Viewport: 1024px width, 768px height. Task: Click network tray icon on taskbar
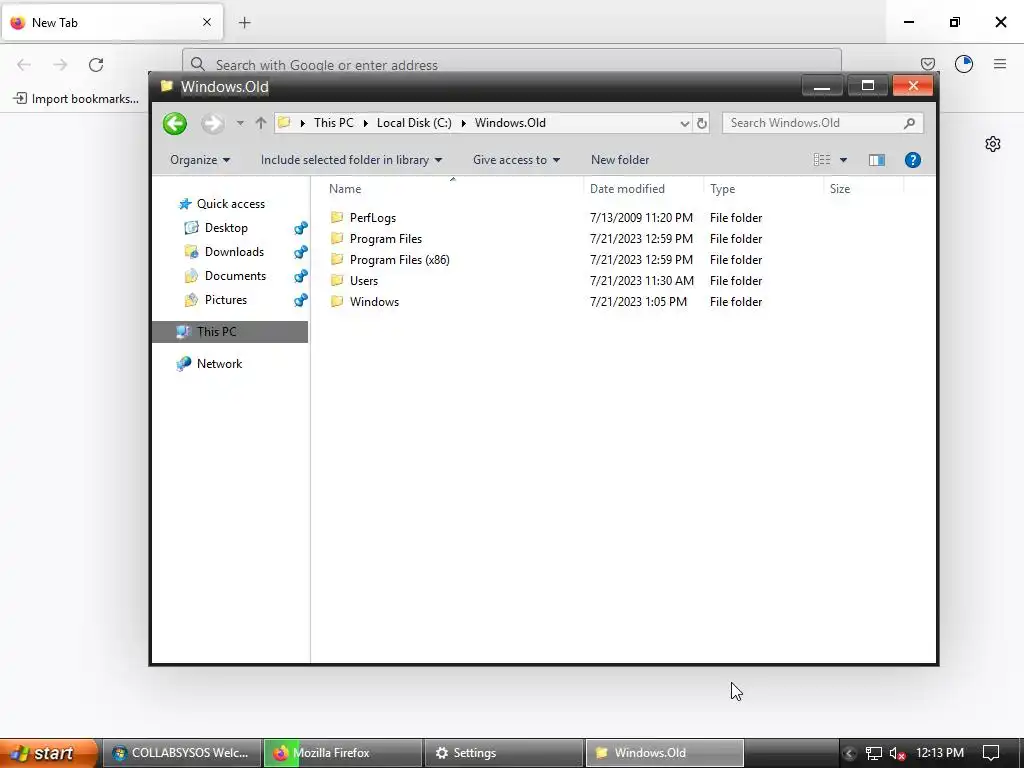click(x=874, y=754)
